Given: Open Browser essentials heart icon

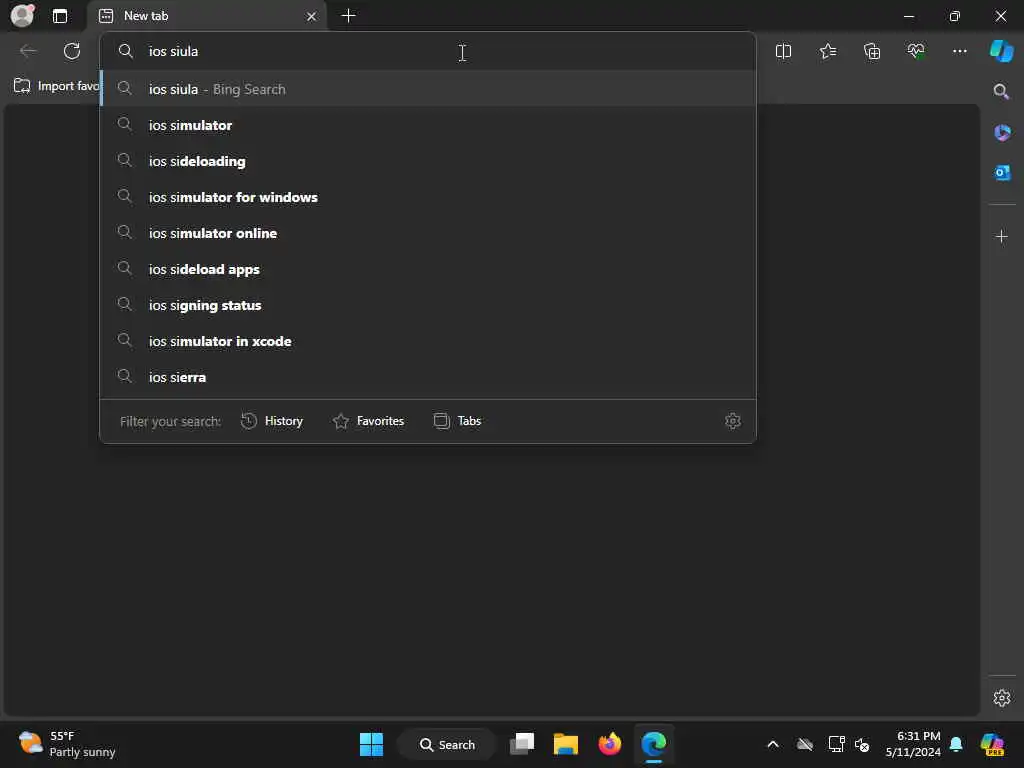Looking at the screenshot, I should (x=916, y=51).
